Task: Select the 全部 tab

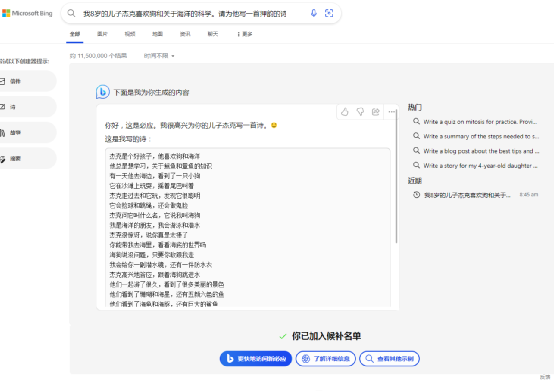Action: tap(75, 34)
